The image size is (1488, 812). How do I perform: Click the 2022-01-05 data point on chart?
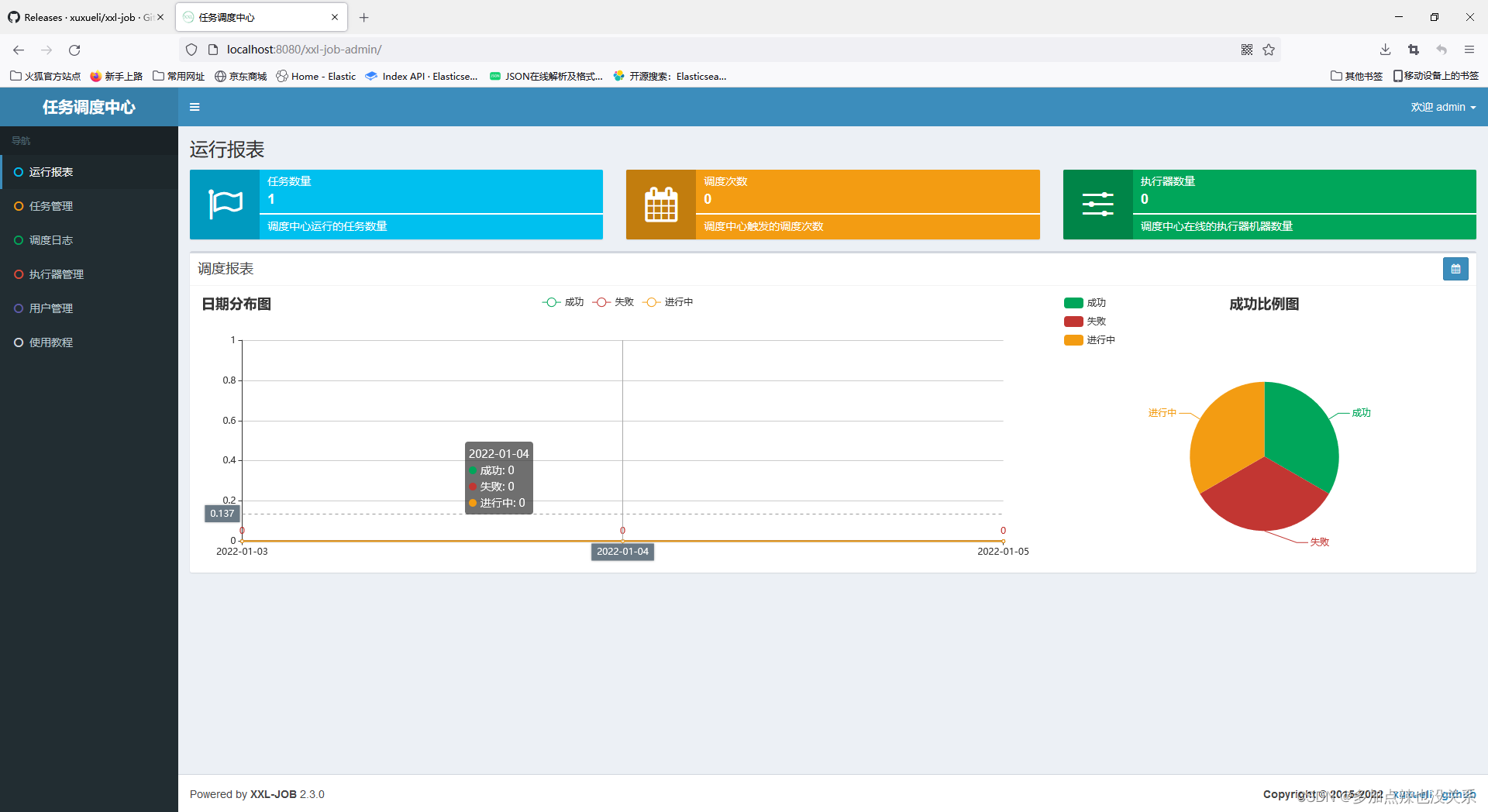[x=1003, y=541]
